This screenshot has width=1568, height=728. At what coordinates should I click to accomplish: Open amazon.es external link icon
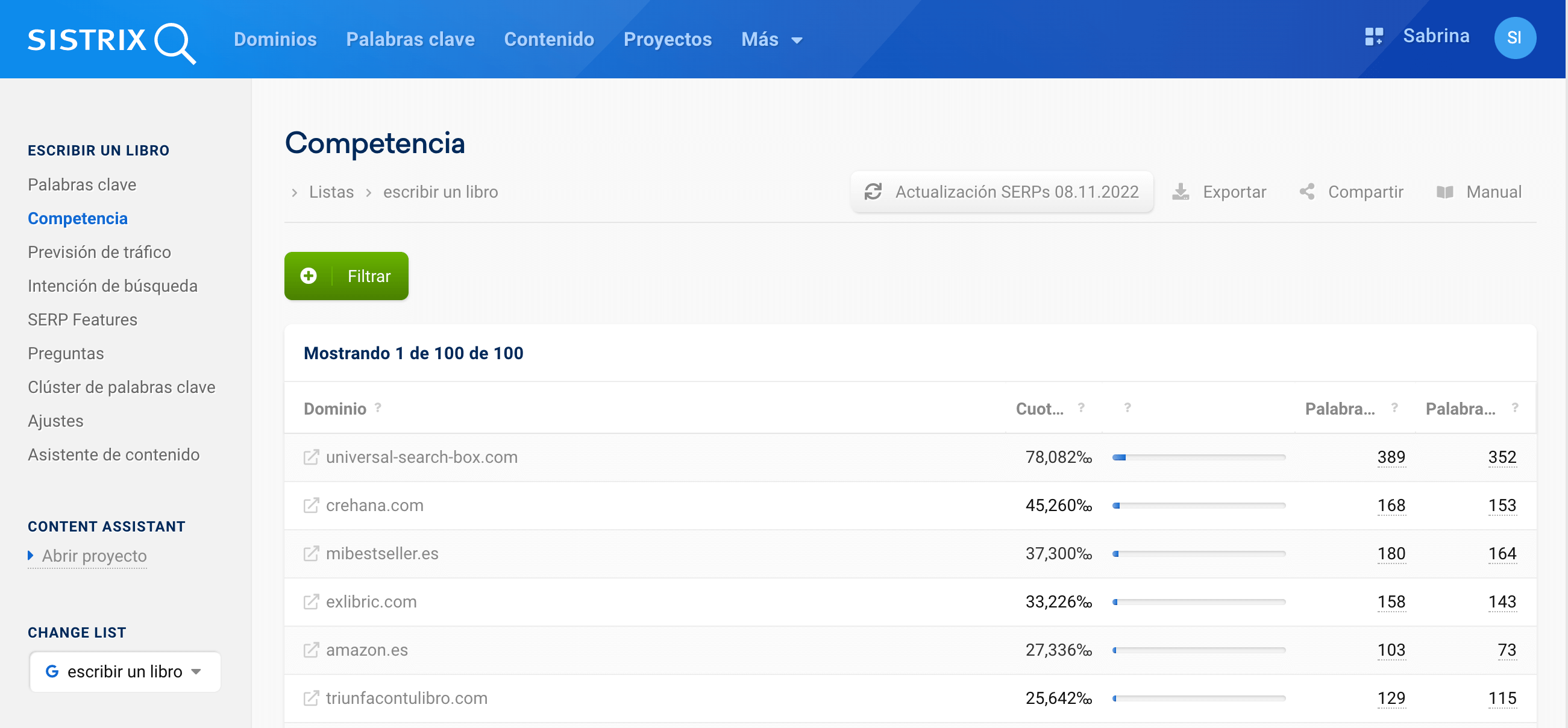[310, 650]
